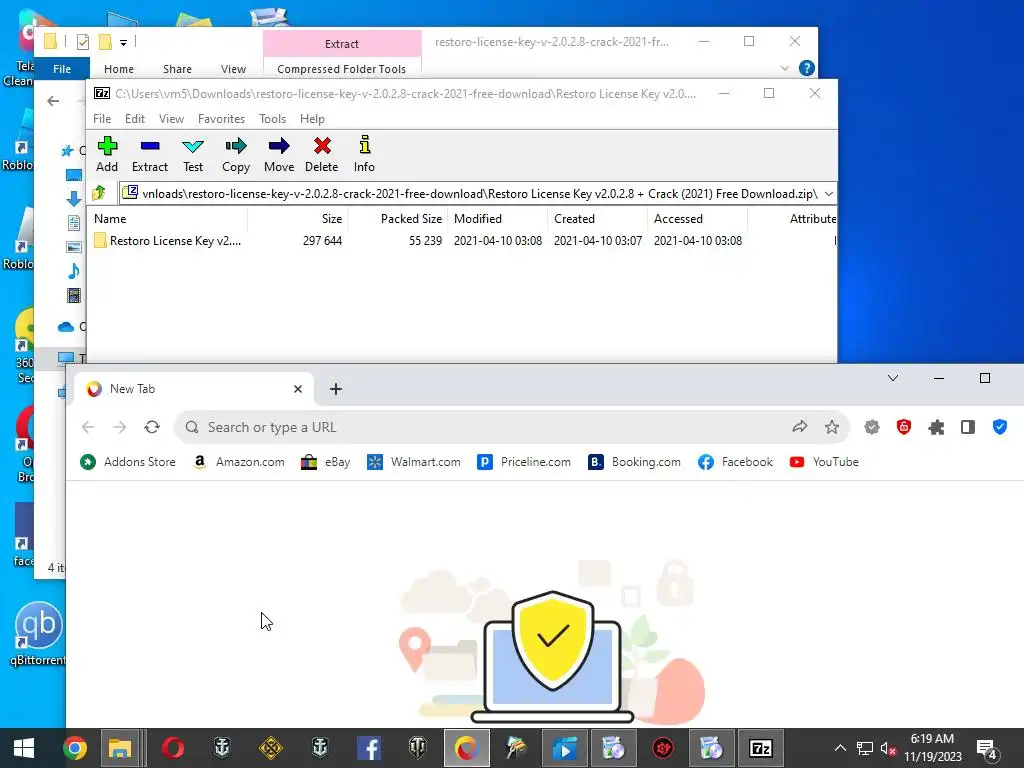Open Explorer help question mark icon
The image size is (1024, 768).
[x=807, y=68]
